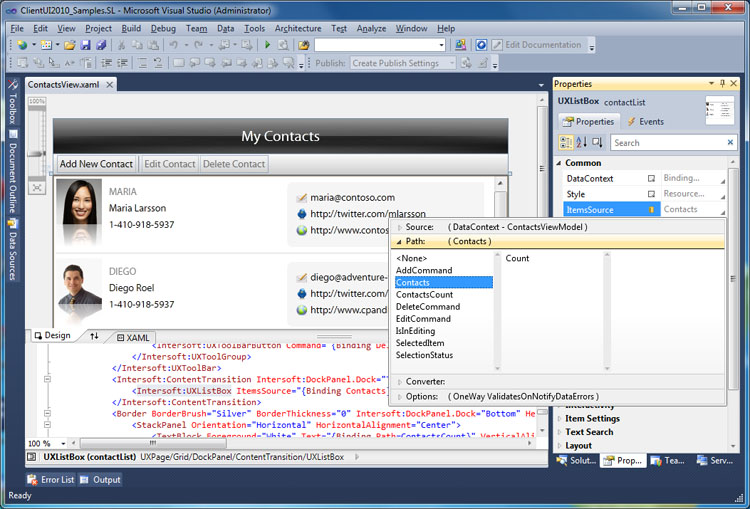Open the Architecture menu
The height and width of the screenshot is (509, 750).
click(298, 28)
